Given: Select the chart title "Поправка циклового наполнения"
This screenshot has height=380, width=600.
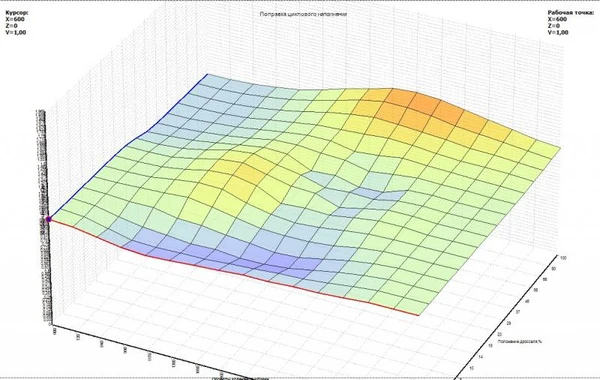Looking at the screenshot, I should (303, 14).
